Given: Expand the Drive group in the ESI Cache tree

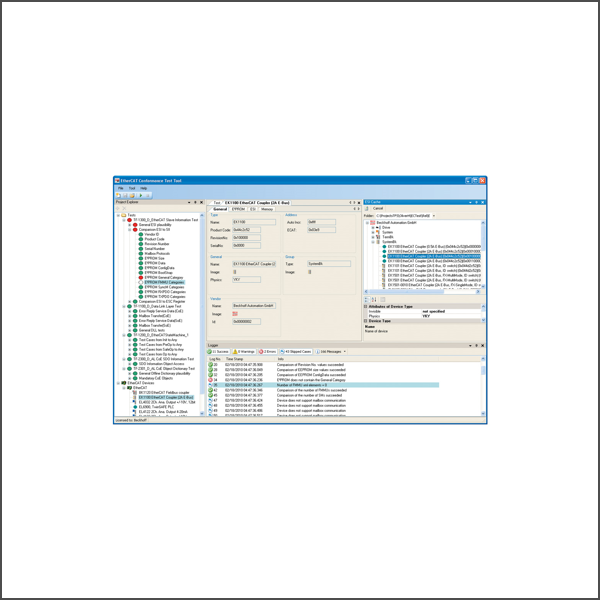Looking at the screenshot, I should point(373,228).
